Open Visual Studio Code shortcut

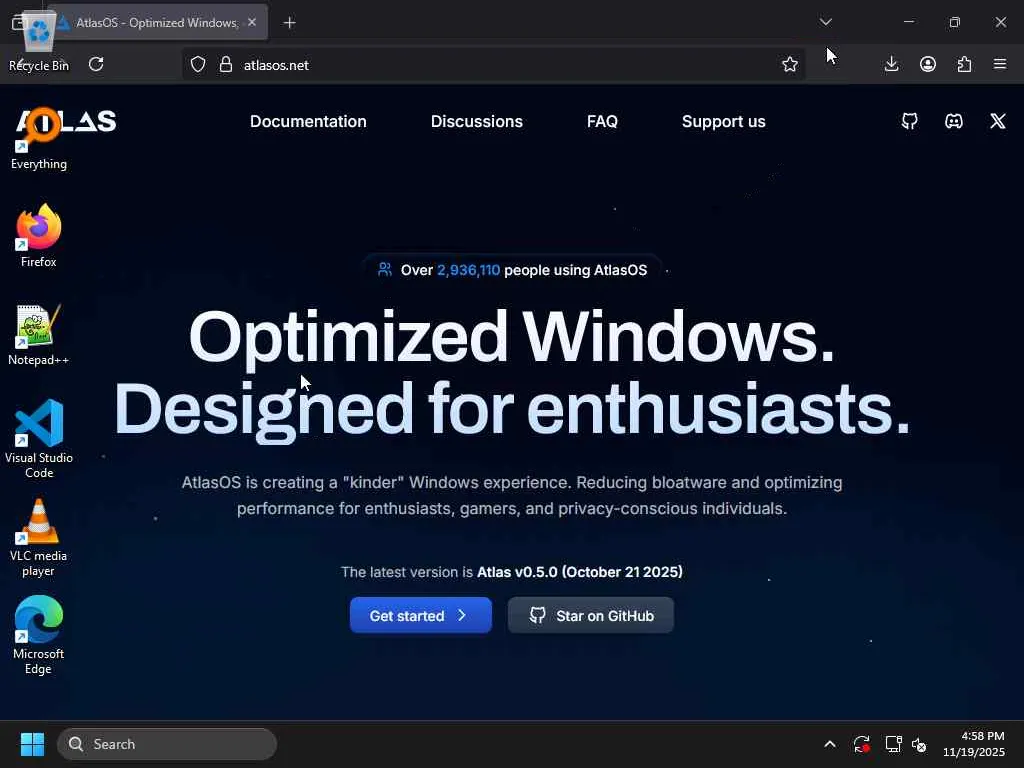(x=39, y=438)
